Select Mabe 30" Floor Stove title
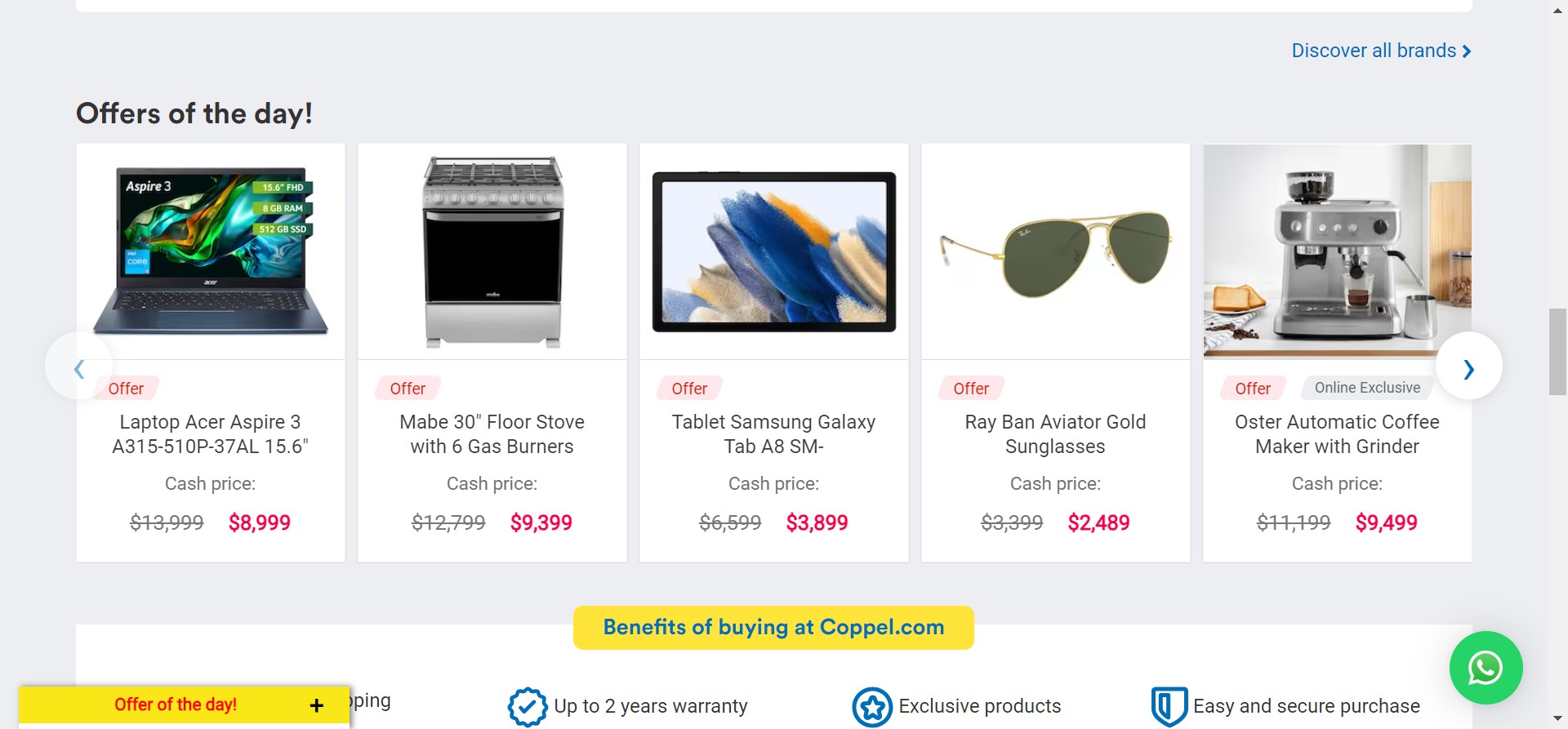The image size is (1568, 729). (x=492, y=434)
